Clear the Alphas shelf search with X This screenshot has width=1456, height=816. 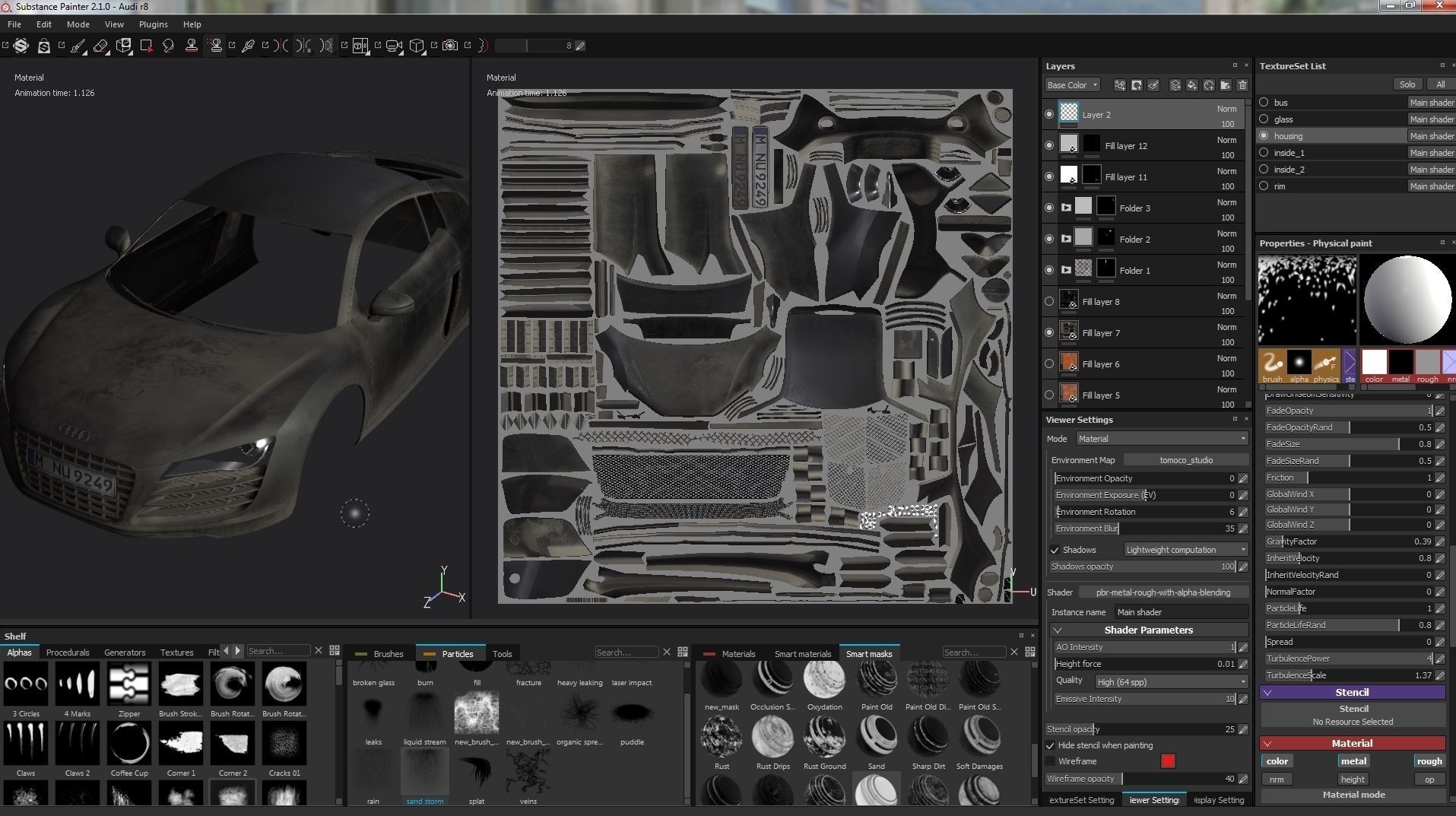319,651
